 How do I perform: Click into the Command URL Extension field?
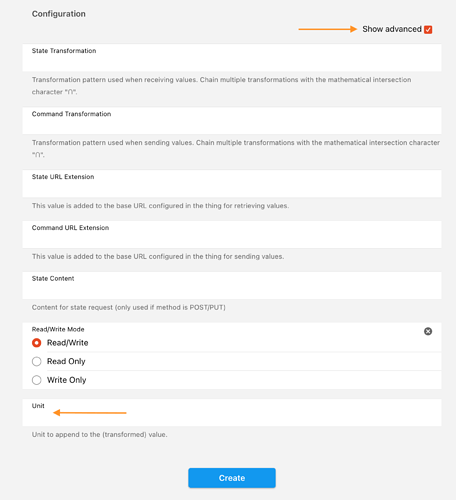[232, 234]
